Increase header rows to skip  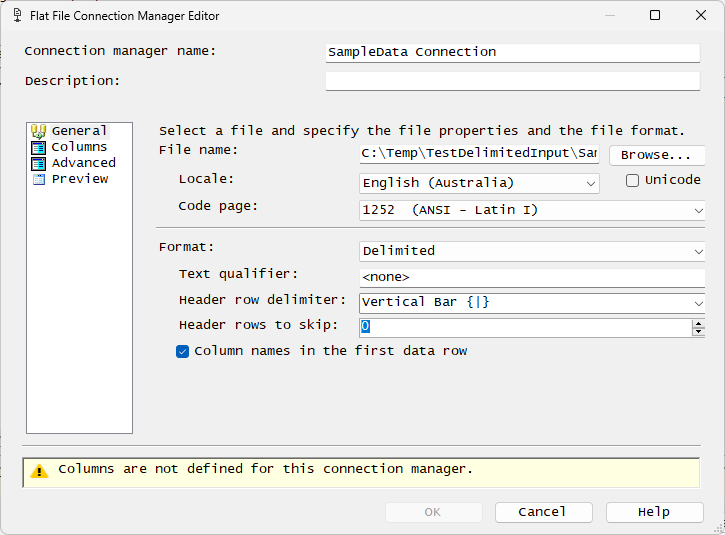pos(698,324)
